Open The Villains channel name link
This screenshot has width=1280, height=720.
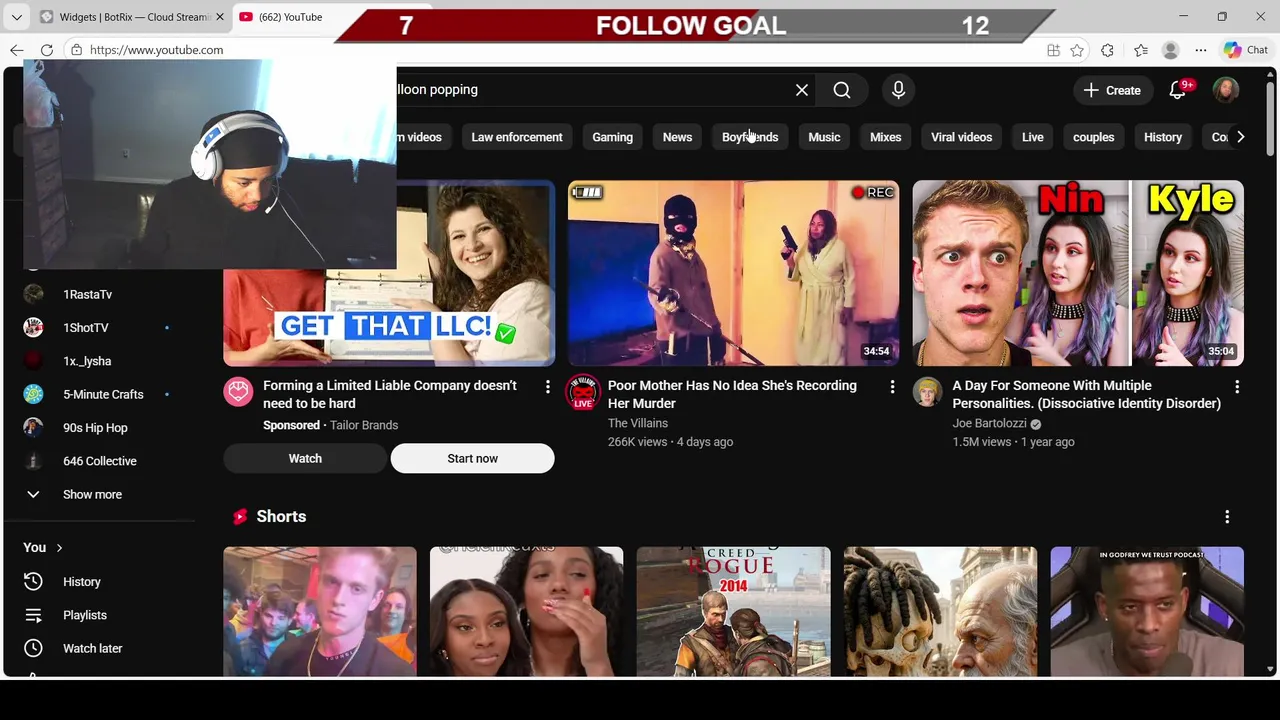637,423
